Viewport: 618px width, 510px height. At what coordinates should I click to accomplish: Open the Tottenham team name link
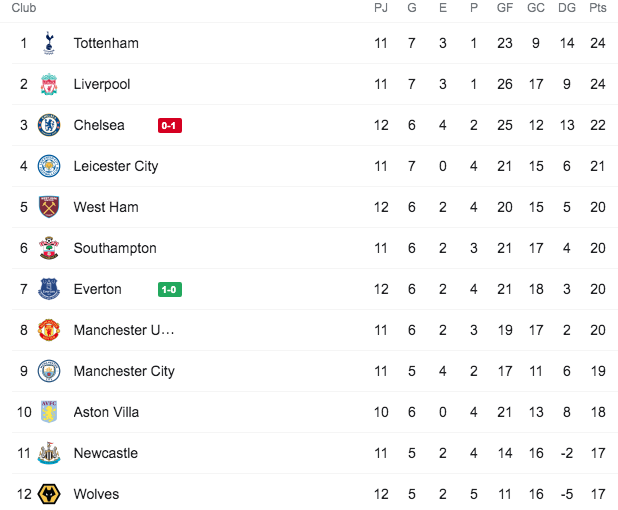point(106,43)
